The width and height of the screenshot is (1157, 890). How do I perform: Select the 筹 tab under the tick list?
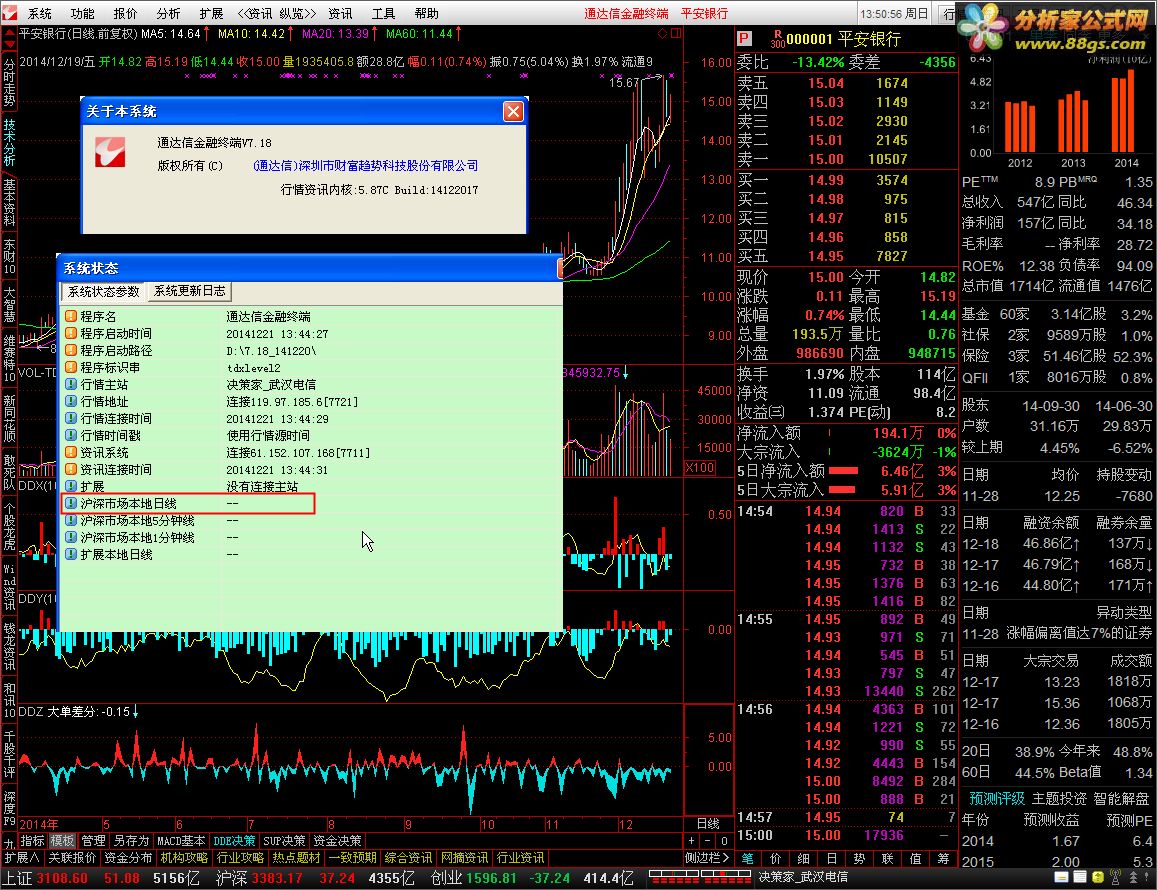(944, 858)
